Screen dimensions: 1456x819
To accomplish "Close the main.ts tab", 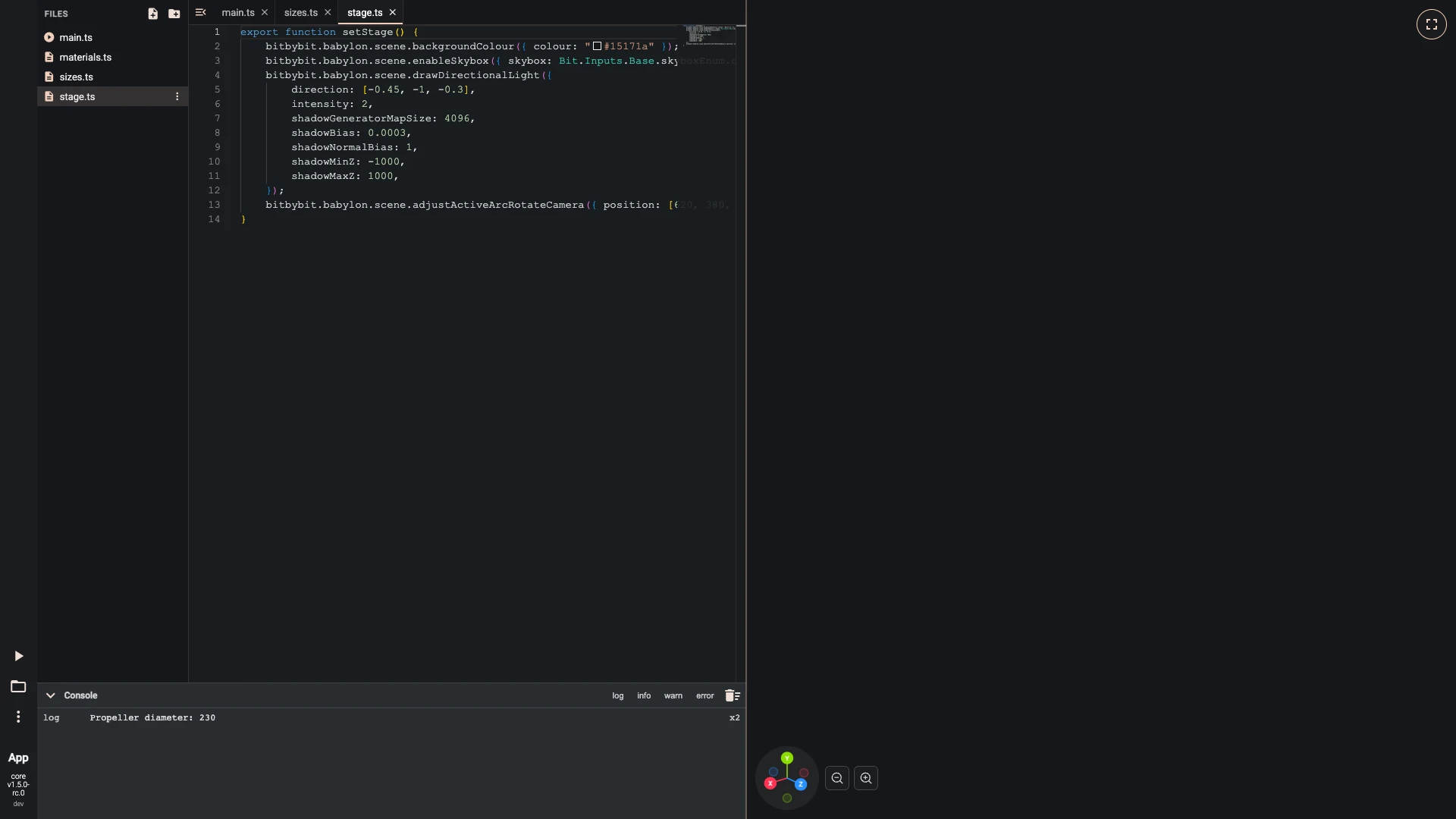I will 264,12.
